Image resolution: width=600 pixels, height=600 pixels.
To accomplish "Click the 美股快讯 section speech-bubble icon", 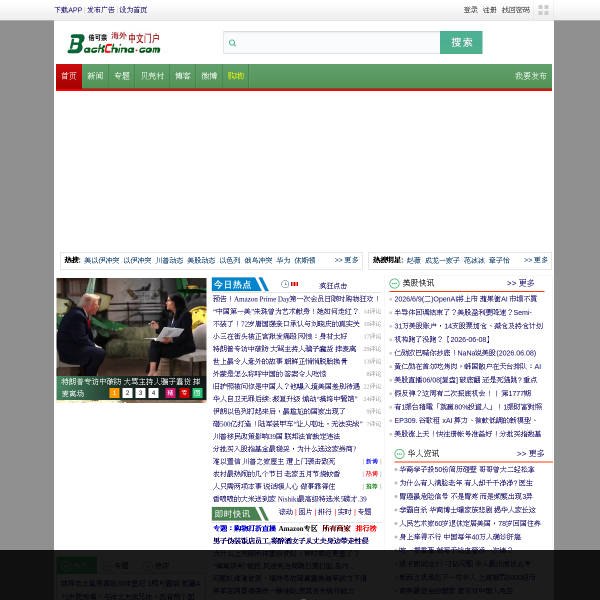I will click(x=394, y=283).
